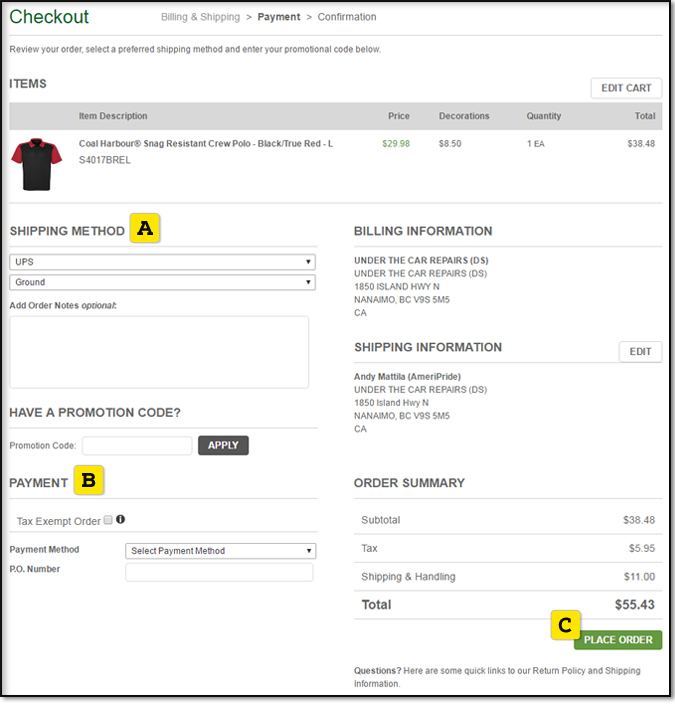Image resolution: width=675 pixels, height=705 pixels.
Task: Click into the Promotion Code field
Action: 137,445
